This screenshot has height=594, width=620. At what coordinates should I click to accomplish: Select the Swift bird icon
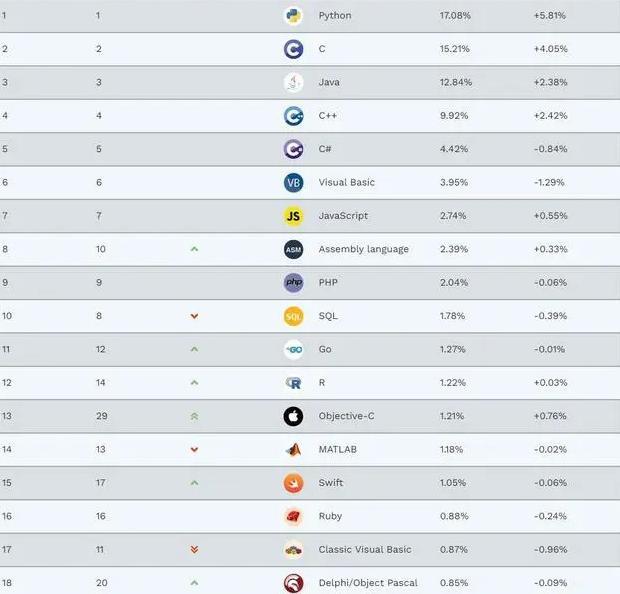coord(293,483)
